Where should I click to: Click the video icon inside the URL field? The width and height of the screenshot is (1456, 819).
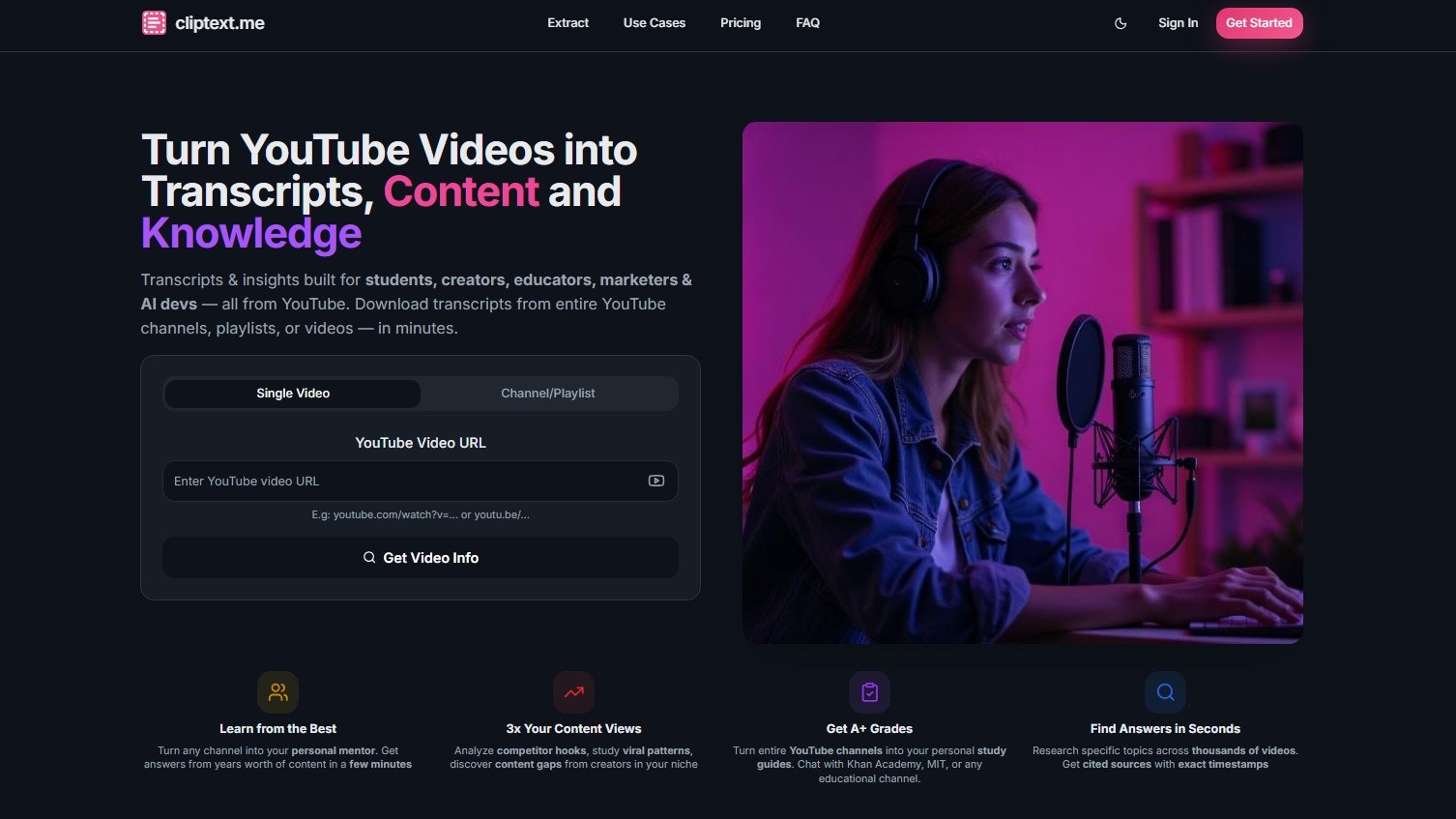pyautogui.click(x=656, y=481)
